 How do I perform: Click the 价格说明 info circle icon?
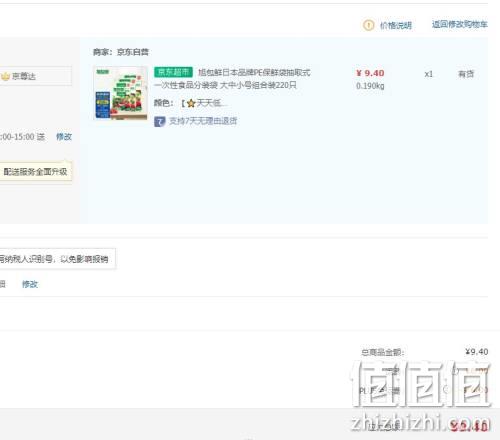tap(368, 25)
